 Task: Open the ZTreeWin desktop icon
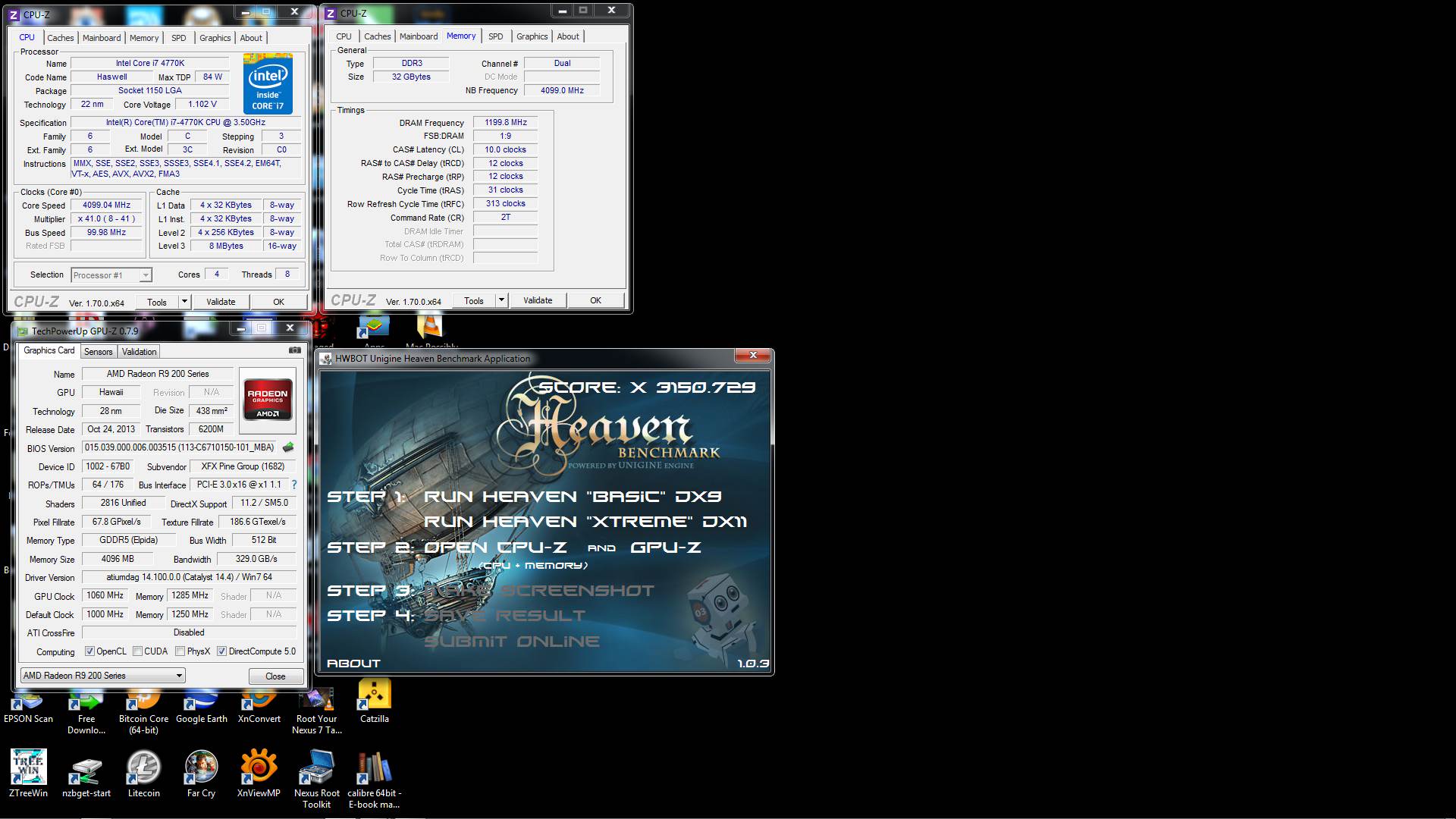28,773
